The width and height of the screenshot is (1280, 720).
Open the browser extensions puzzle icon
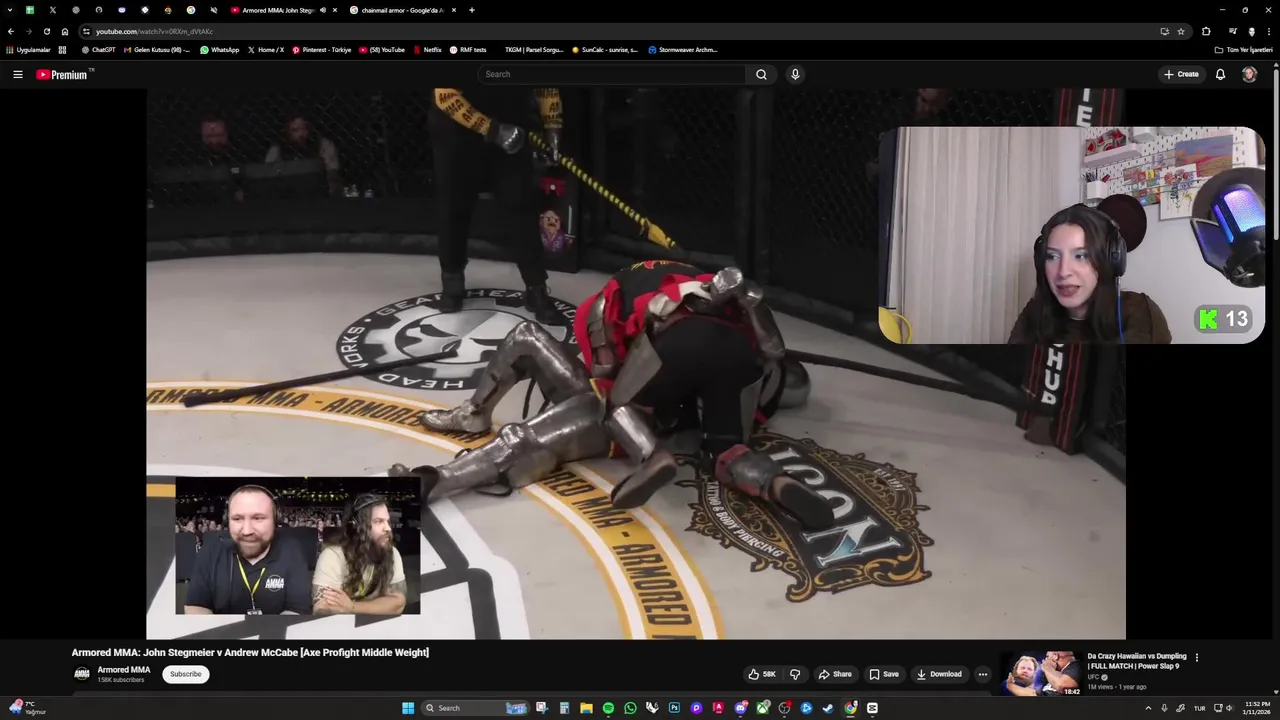pos(1206,31)
